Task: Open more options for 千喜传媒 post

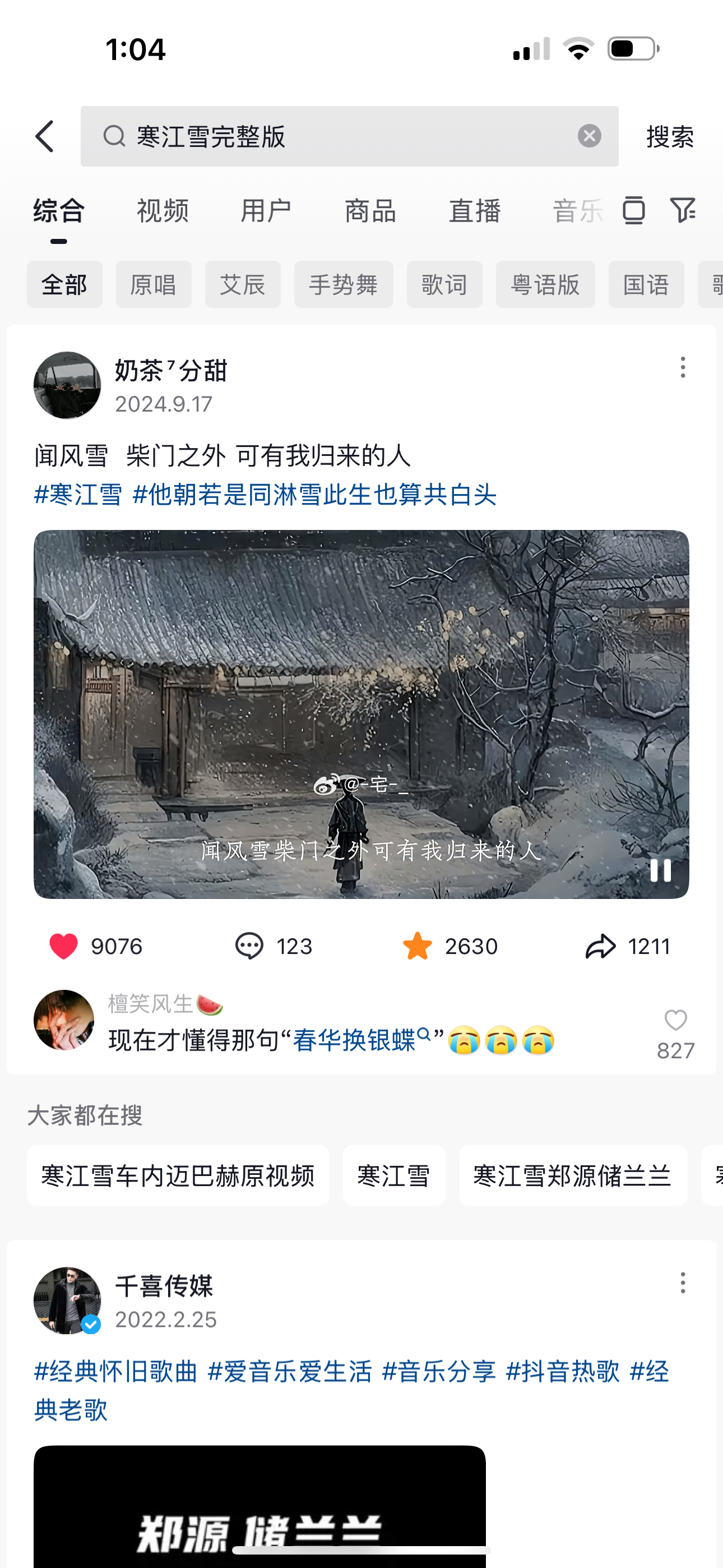Action: pyautogui.click(x=683, y=1283)
